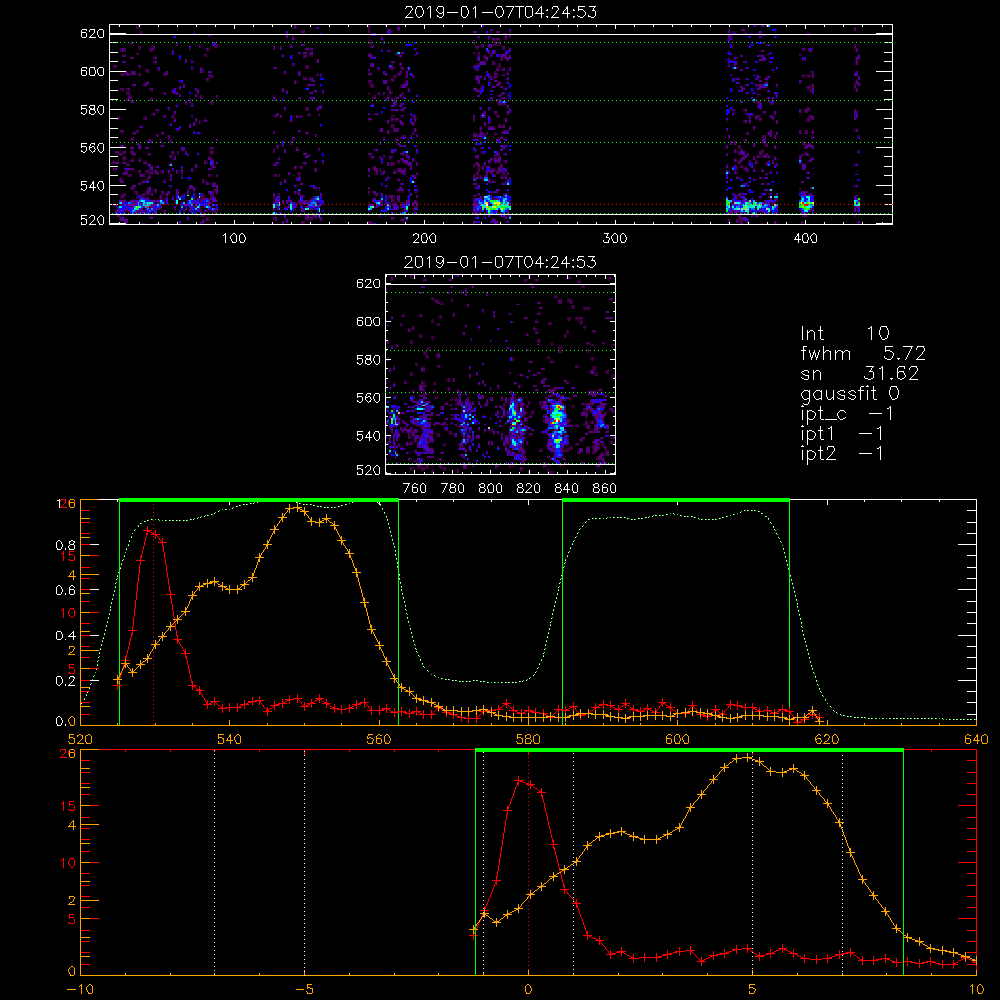
Task: Click x-axis label 5 on bottom plot
Action: [x=753, y=990]
